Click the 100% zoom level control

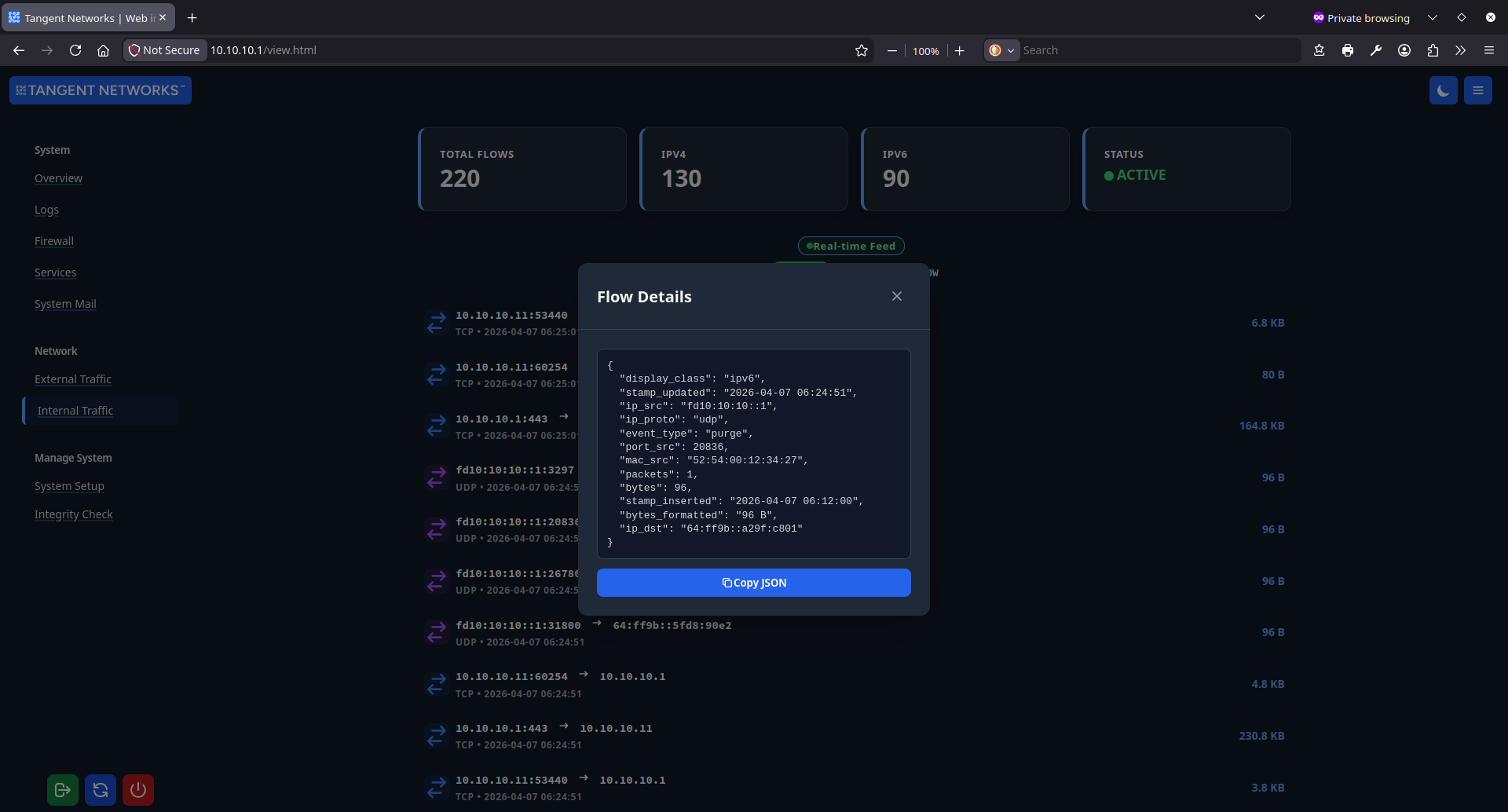coord(925,49)
